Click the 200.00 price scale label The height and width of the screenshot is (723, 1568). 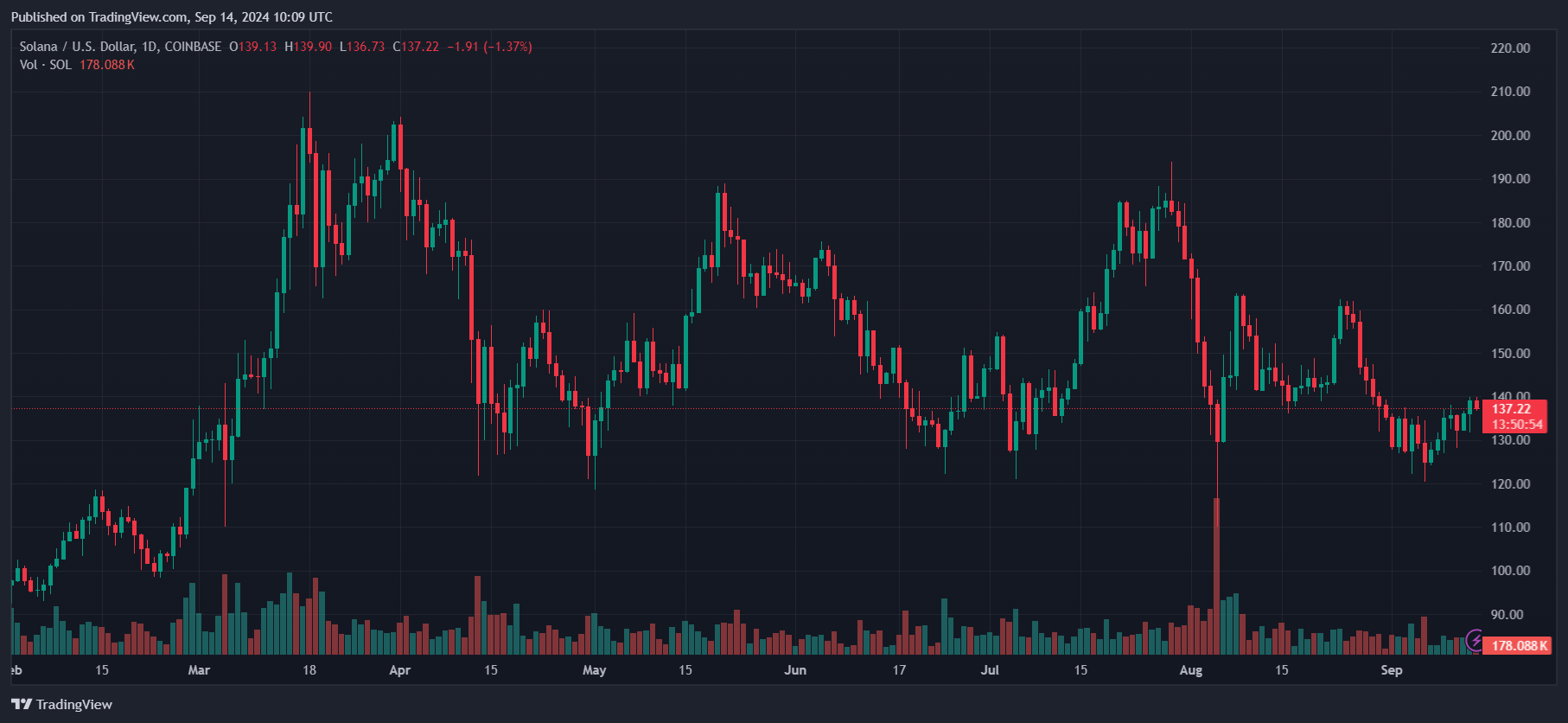[x=1510, y=136]
